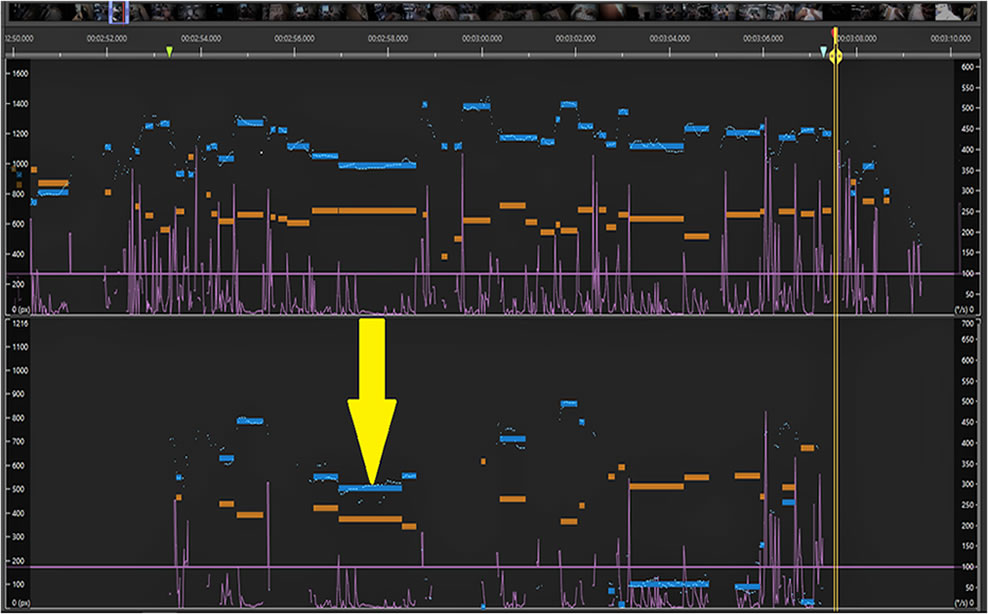This screenshot has width=988, height=614.
Task: Click the green marker on the timeline ruler
Action: click(169, 52)
